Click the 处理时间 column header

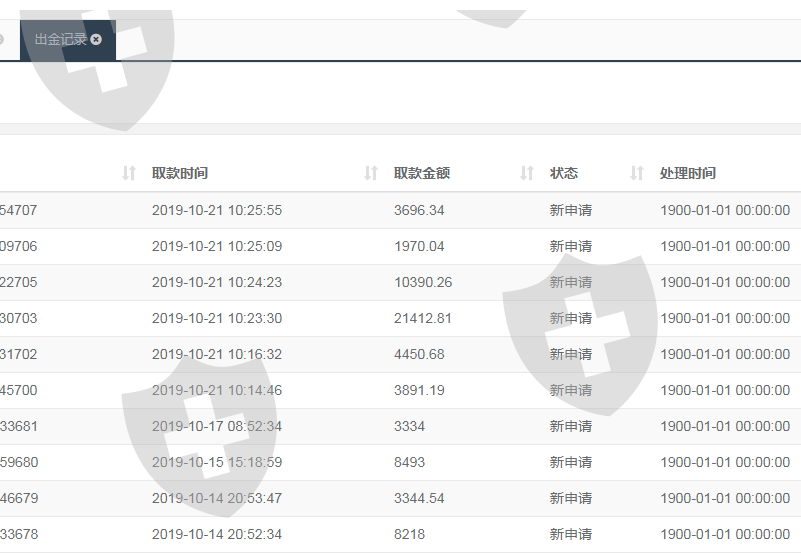tap(688, 173)
